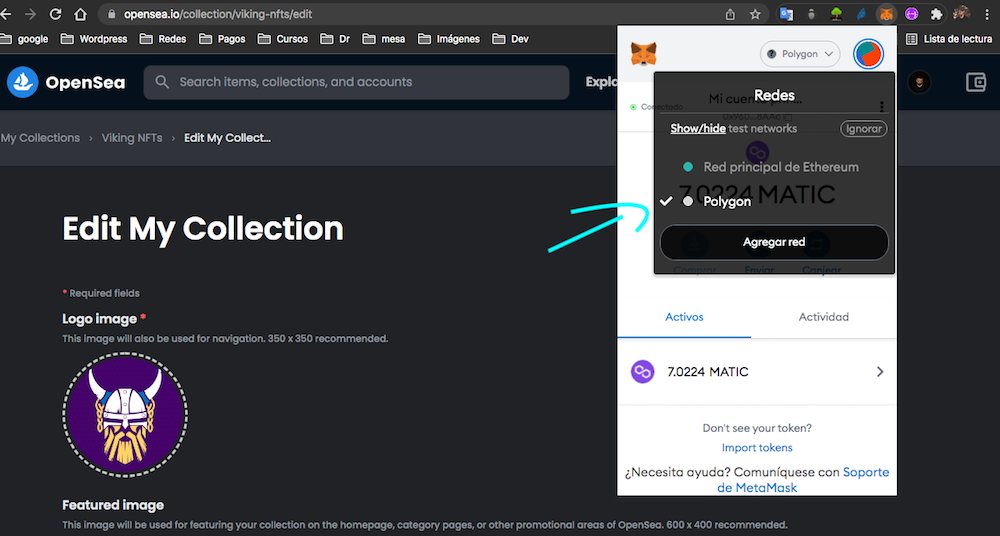Click the browser address bar URL

(218, 14)
